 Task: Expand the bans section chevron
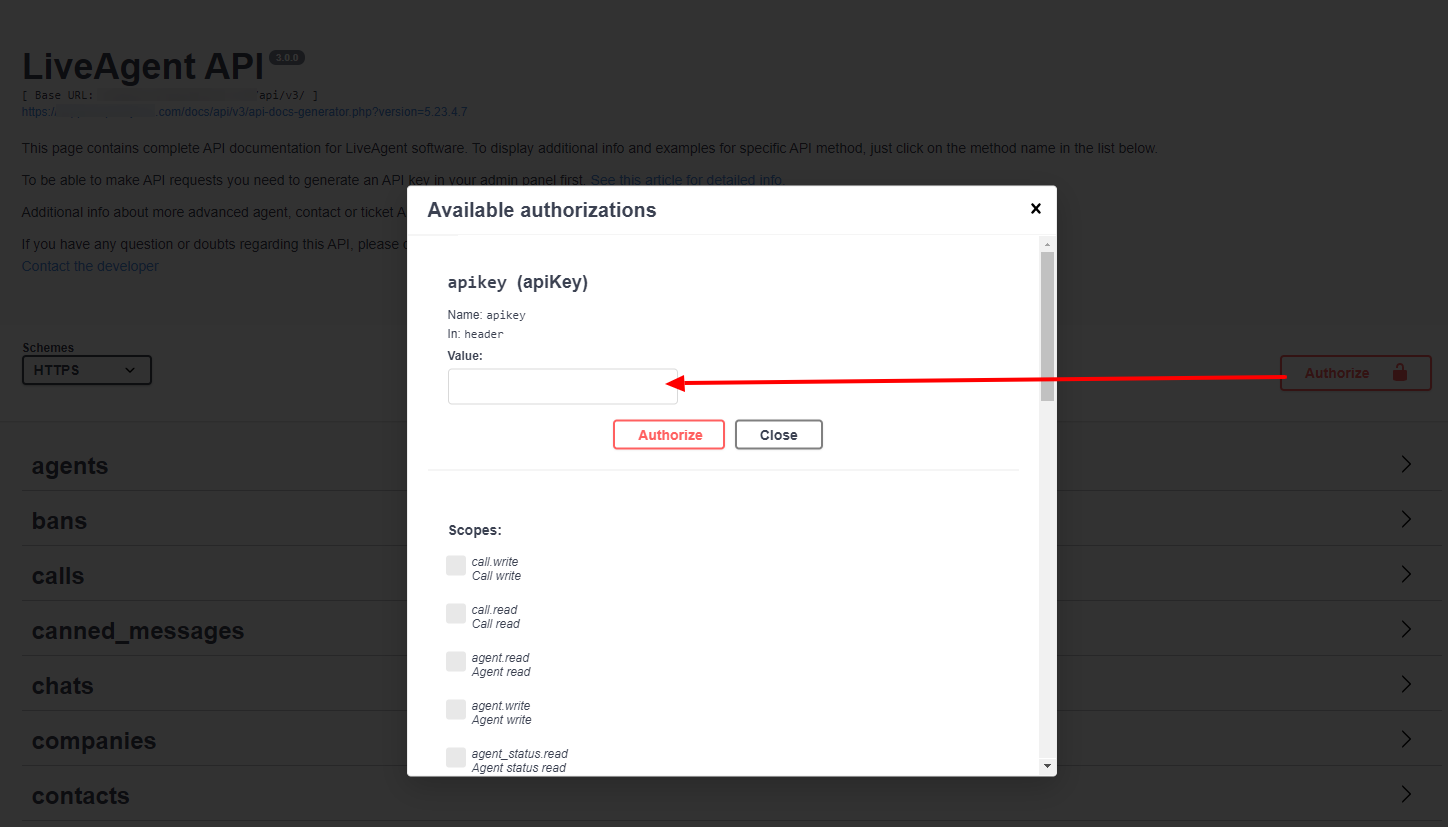(1406, 519)
